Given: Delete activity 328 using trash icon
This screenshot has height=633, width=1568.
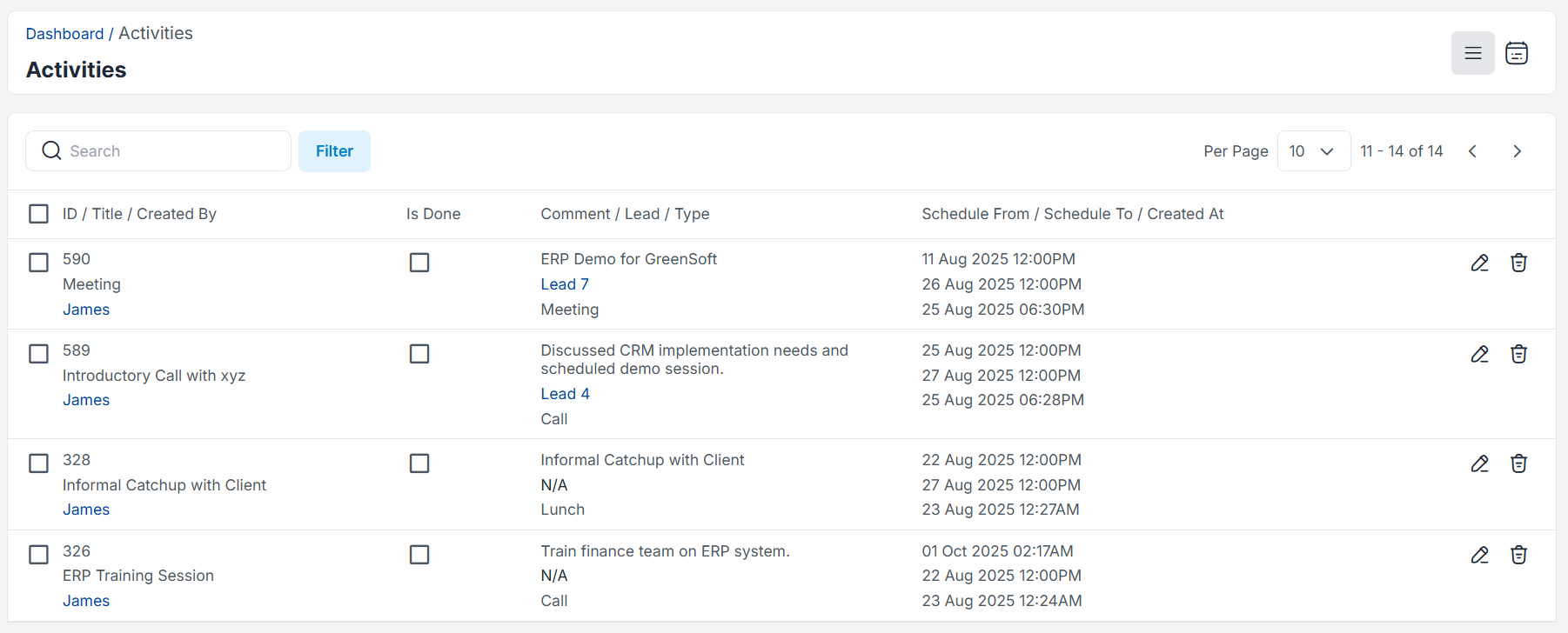Looking at the screenshot, I should click(x=1518, y=463).
